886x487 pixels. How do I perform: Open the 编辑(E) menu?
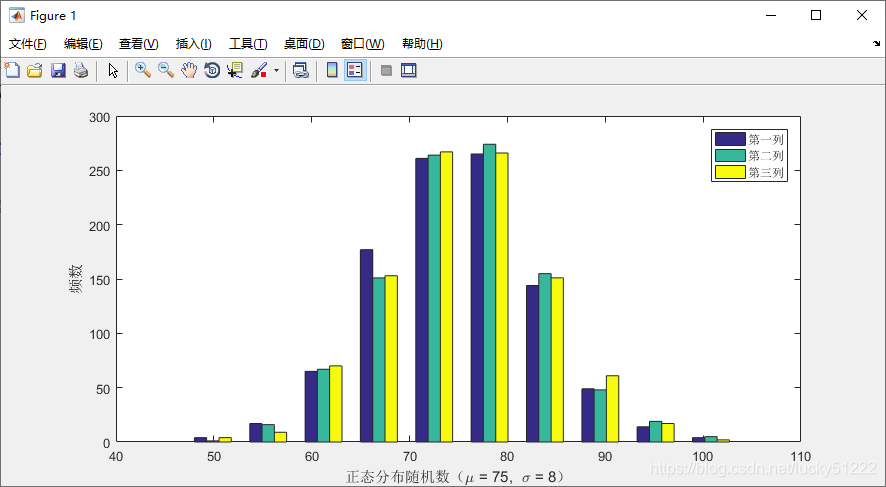83,44
